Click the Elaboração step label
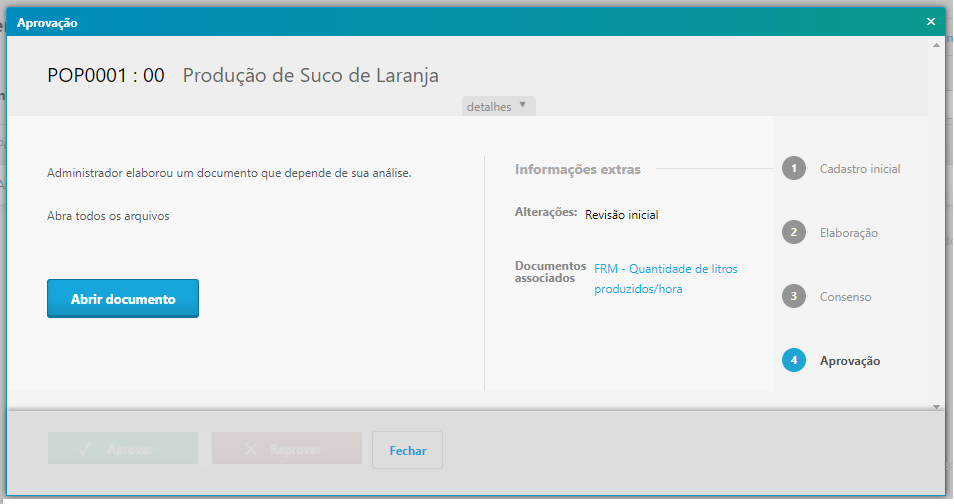954x504 pixels. (x=849, y=233)
